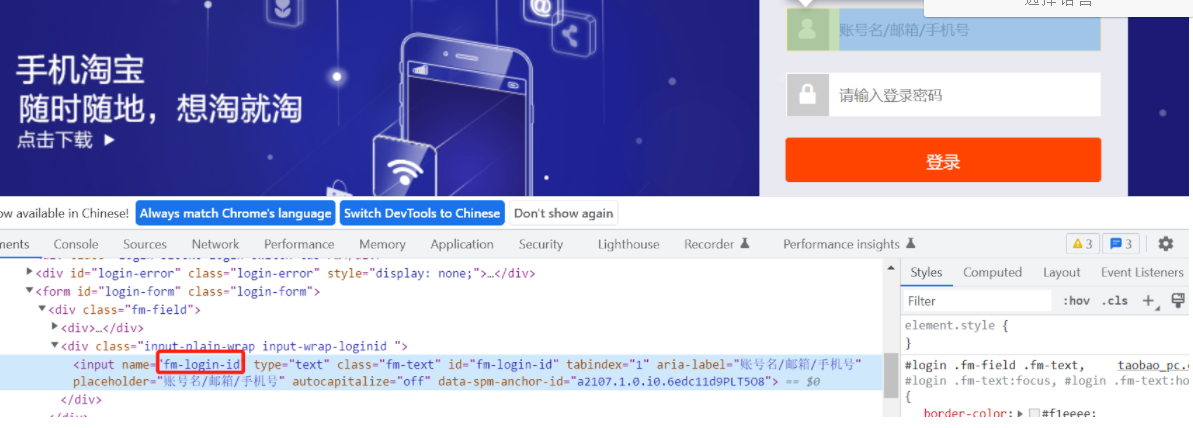Click Don't show again
The image size is (1193, 428).
563,214
